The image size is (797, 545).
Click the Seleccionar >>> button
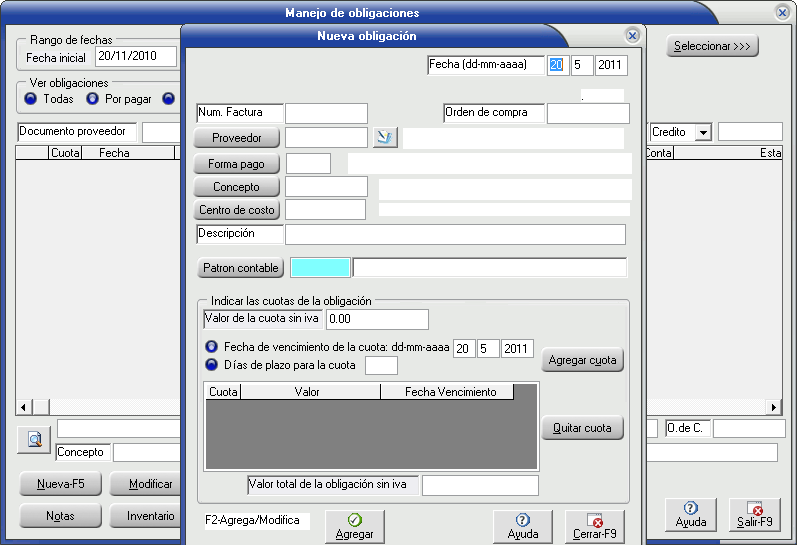pyautogui.click(x=712, y=46)
